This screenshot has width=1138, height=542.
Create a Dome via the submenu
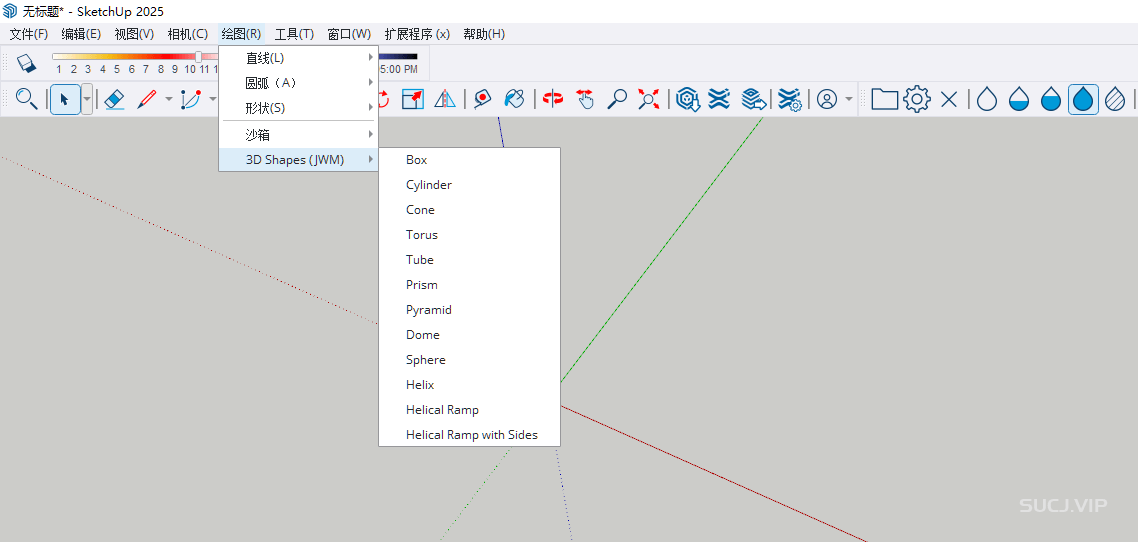[x=469, y=335]
